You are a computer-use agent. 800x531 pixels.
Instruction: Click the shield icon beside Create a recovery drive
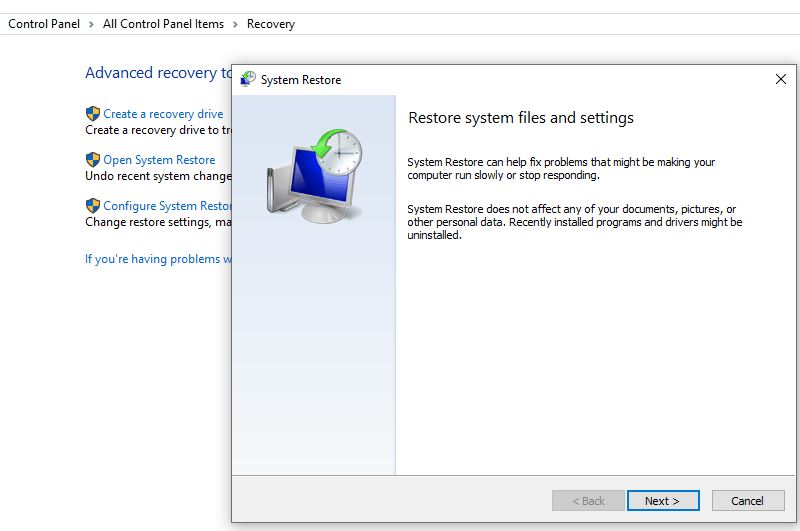(93, 113)
